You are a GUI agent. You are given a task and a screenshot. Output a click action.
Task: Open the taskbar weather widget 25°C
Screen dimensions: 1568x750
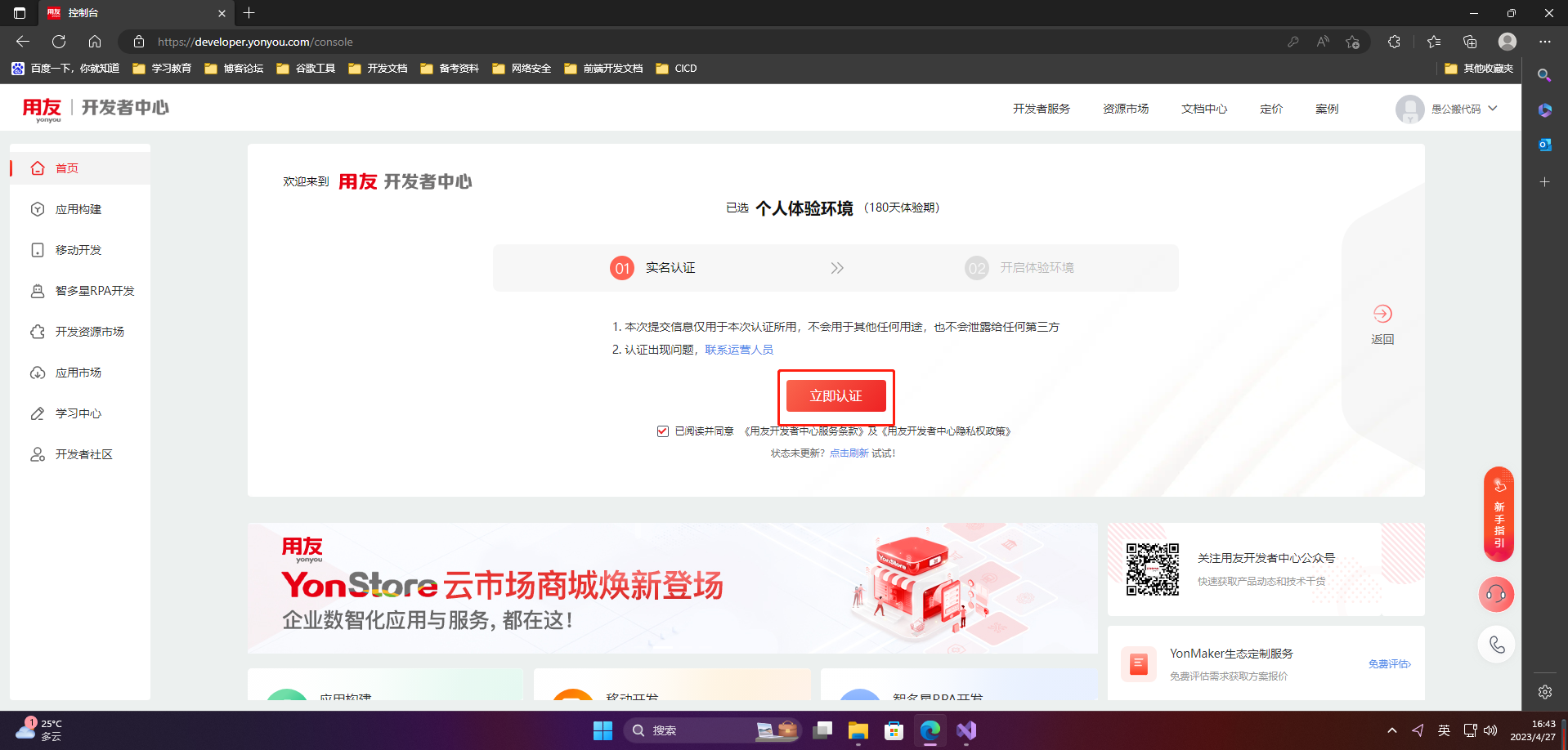click(39, 730)
